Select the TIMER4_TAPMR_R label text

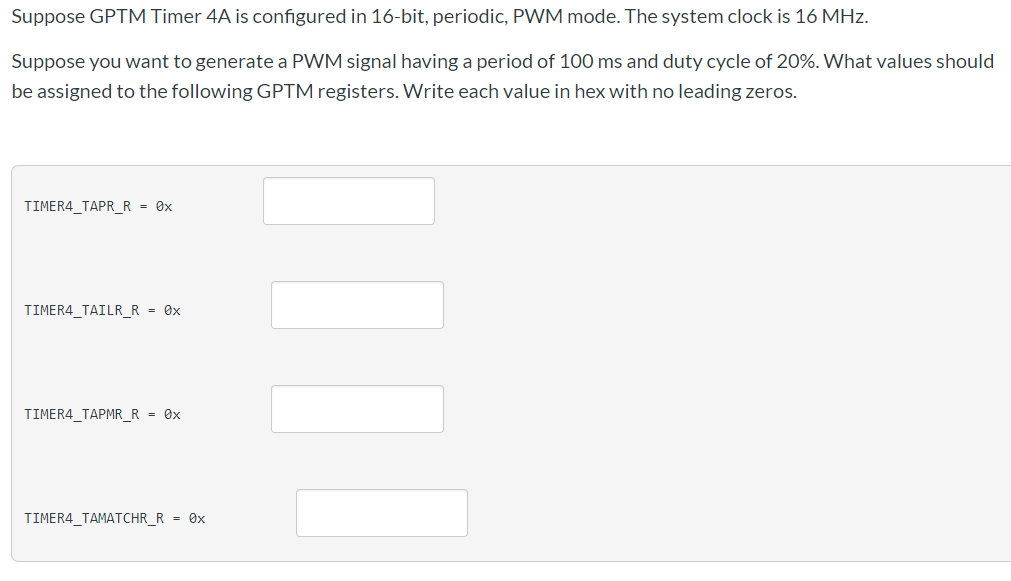tap(83, 413)
